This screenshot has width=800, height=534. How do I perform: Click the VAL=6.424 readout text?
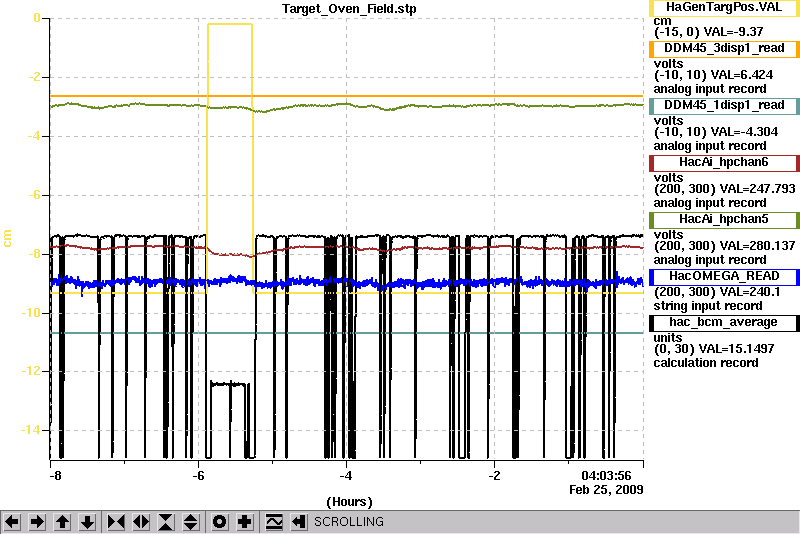(741, 75)
